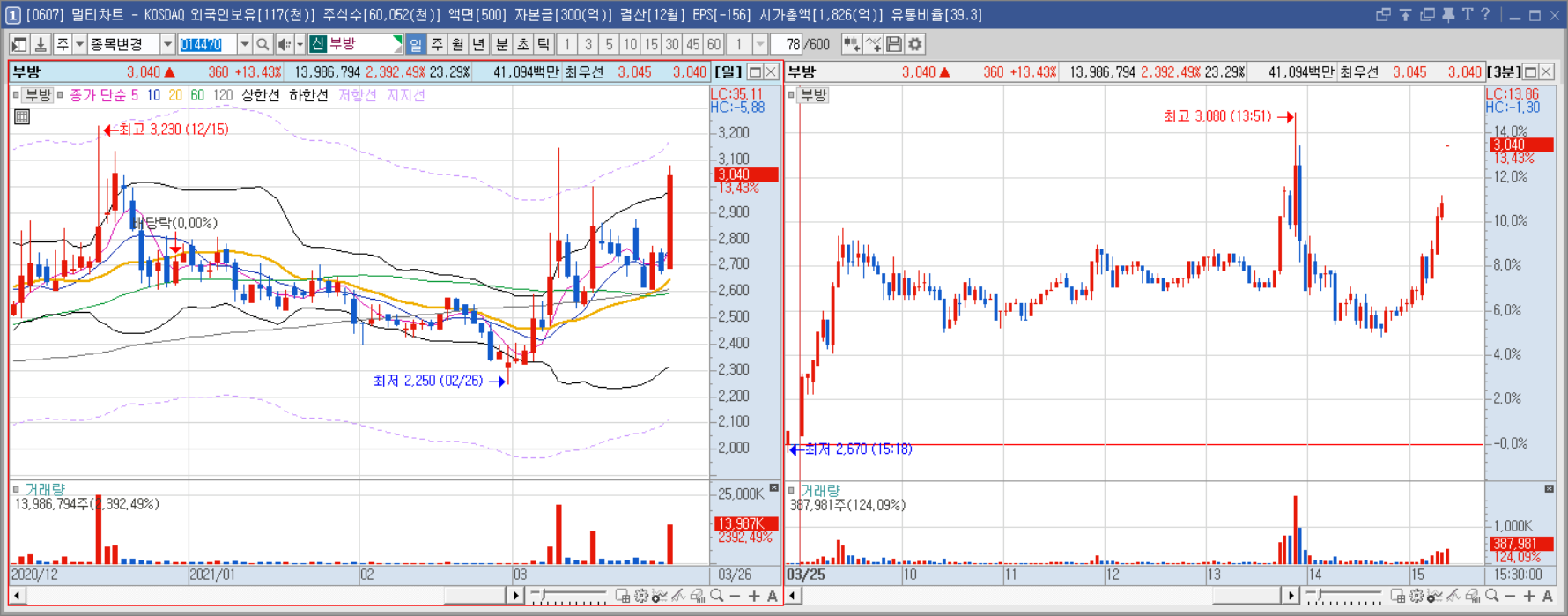Click the duplicate-window icon next to the pushpin
The height and width of the screenshot is (616, 1568).
tap(1427, 14)
